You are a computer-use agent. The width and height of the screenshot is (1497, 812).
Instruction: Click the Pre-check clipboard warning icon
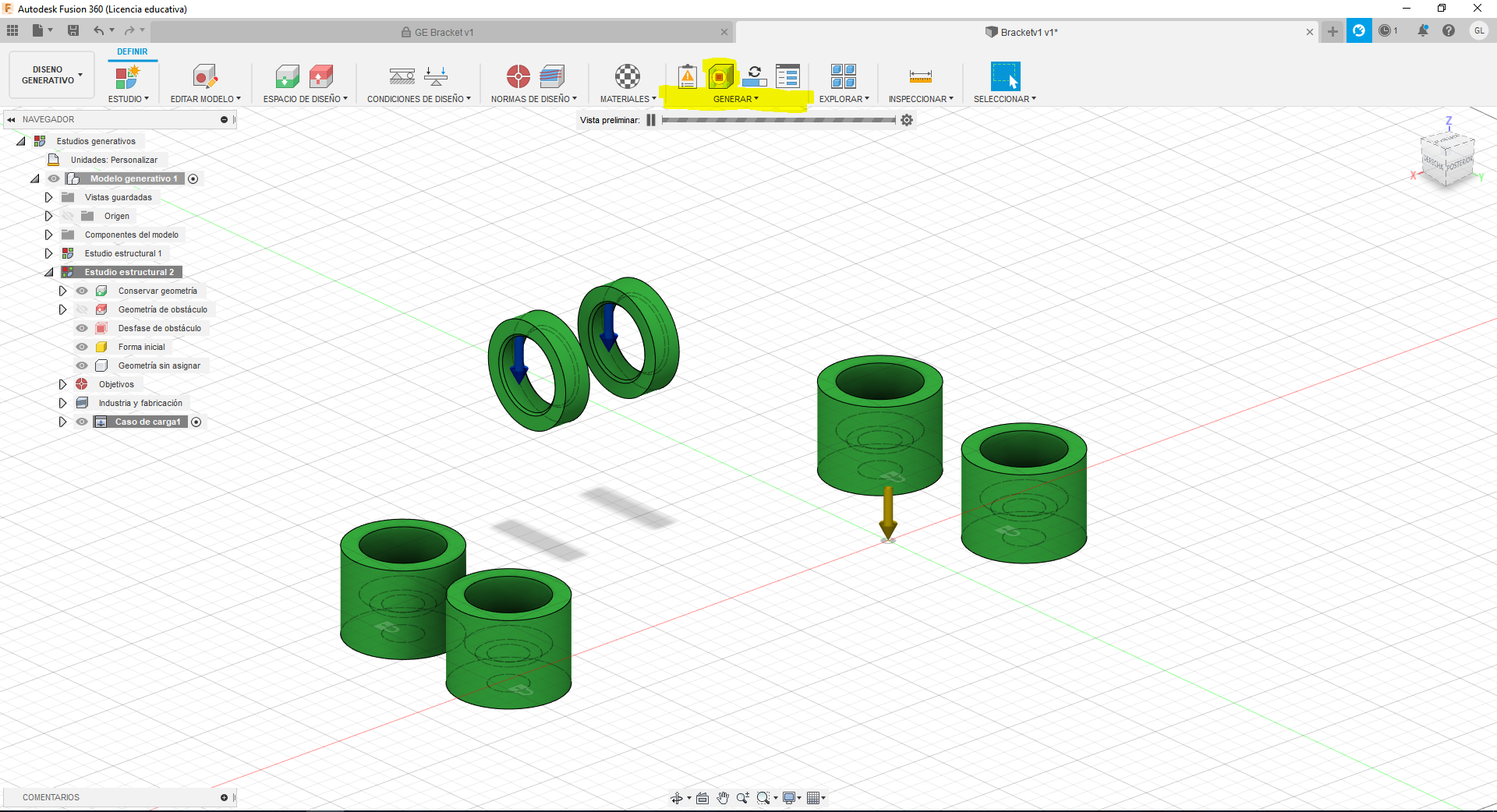(687, 76)
